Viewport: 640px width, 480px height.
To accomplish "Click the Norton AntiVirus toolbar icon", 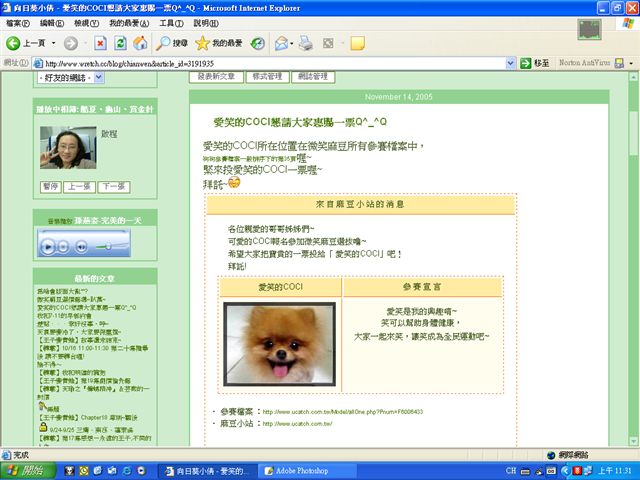I will point(619,63).
